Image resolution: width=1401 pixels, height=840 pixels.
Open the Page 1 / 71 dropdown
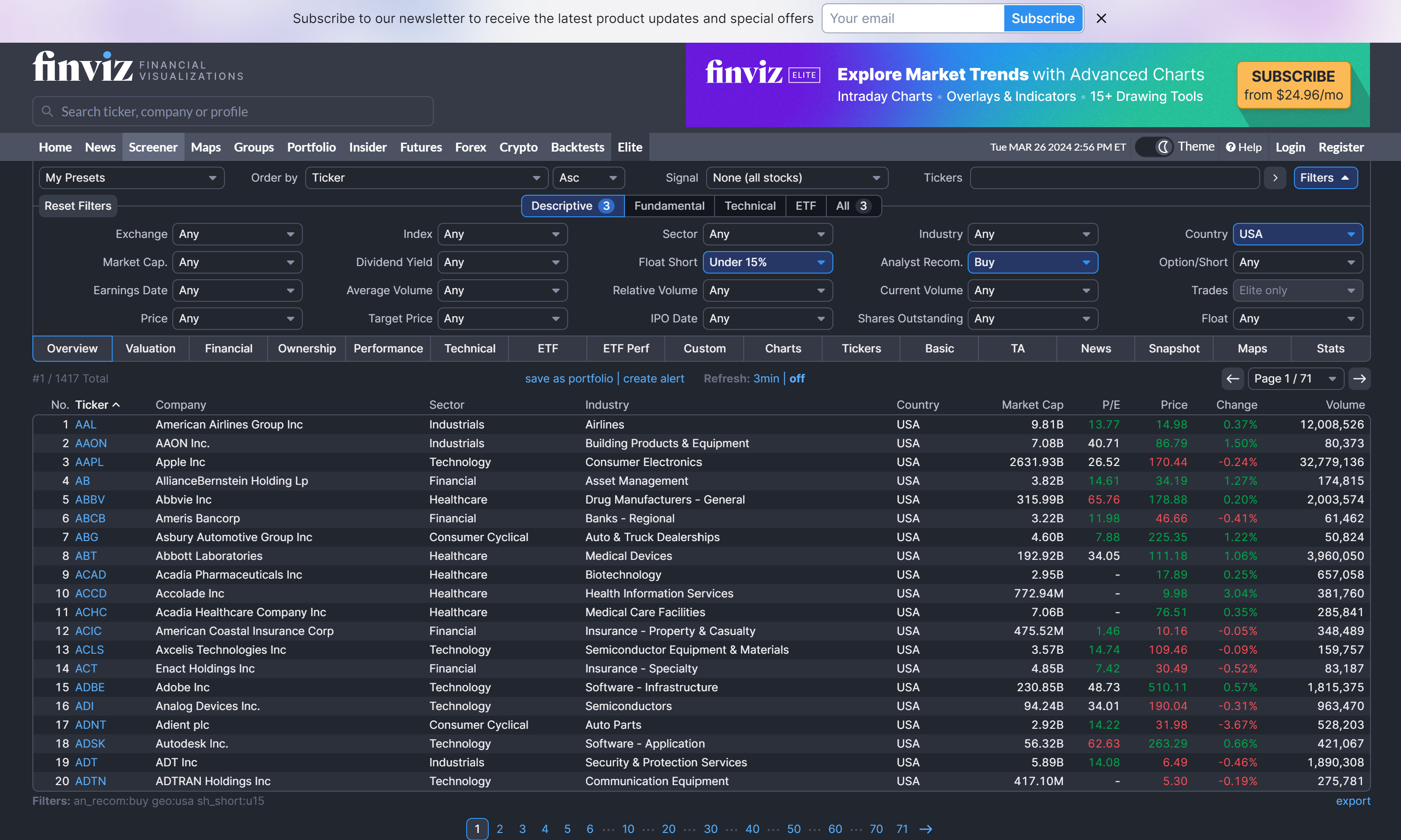tap(1296, 379)
